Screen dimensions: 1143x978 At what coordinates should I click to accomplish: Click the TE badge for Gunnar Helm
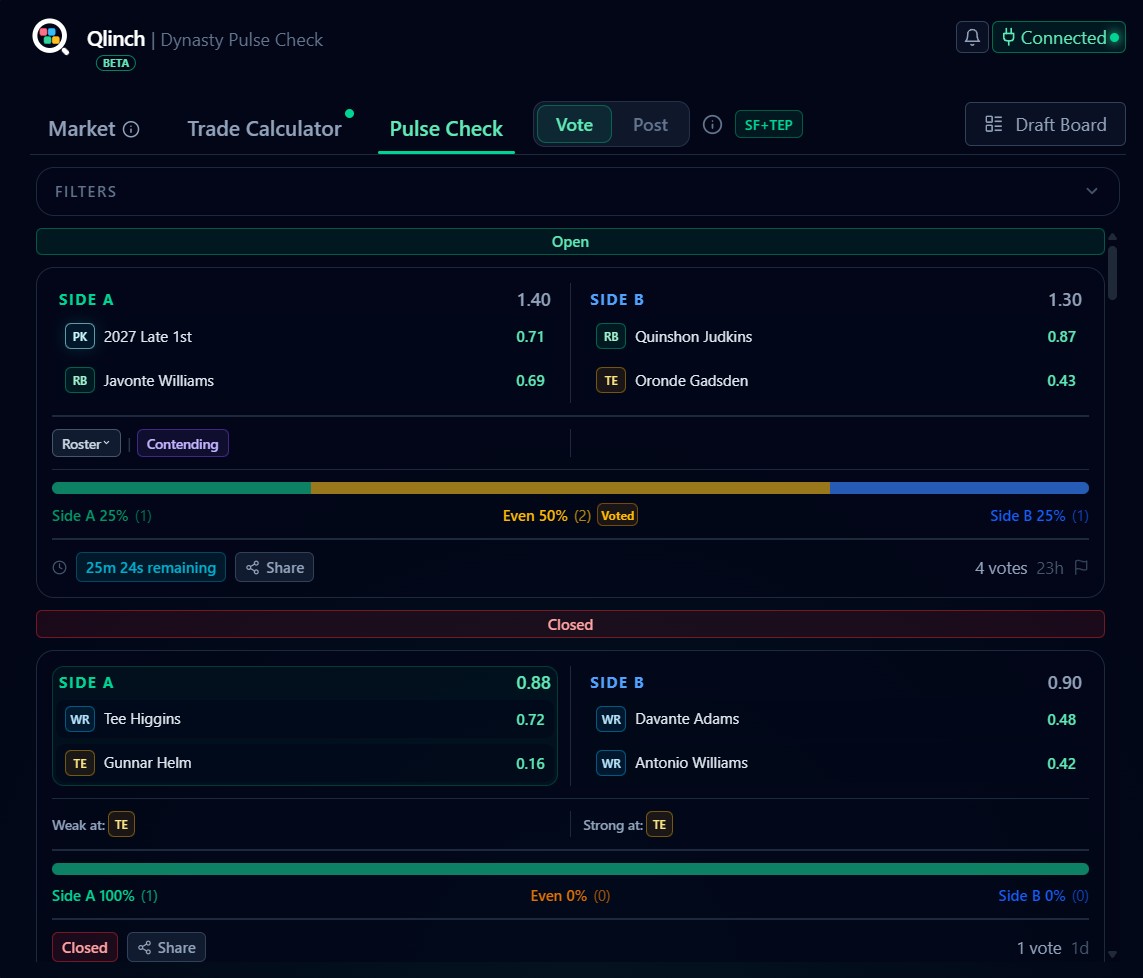(x=79, y=763)
